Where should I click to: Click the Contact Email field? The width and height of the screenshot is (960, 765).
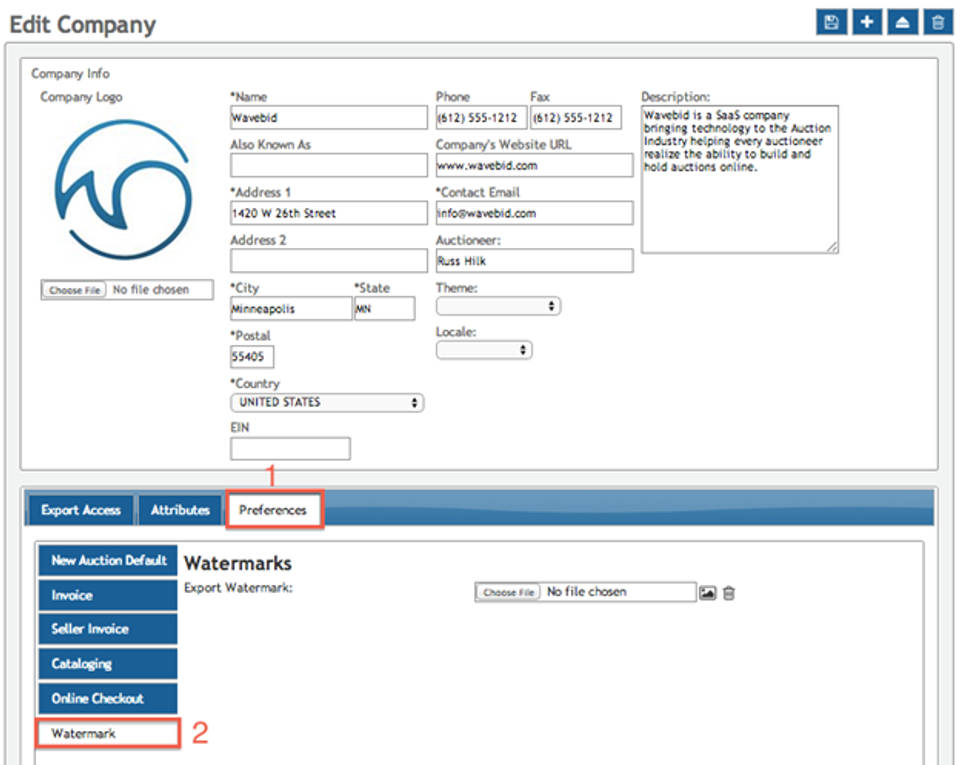[534, 213]
